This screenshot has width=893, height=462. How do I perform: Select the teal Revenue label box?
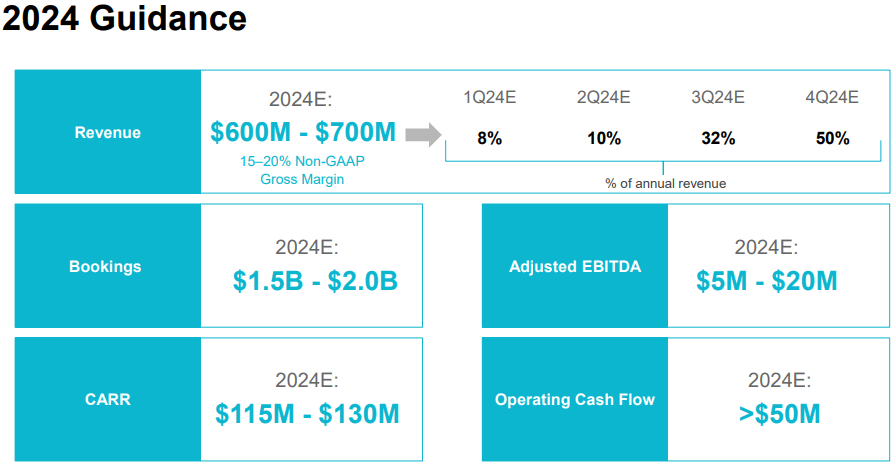pos(108,132)
